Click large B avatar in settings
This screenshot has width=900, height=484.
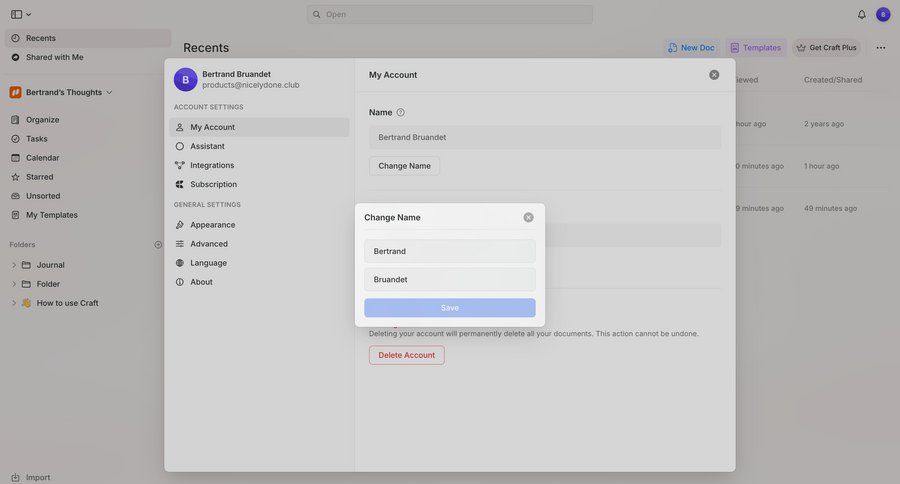[x=185, y=80]
